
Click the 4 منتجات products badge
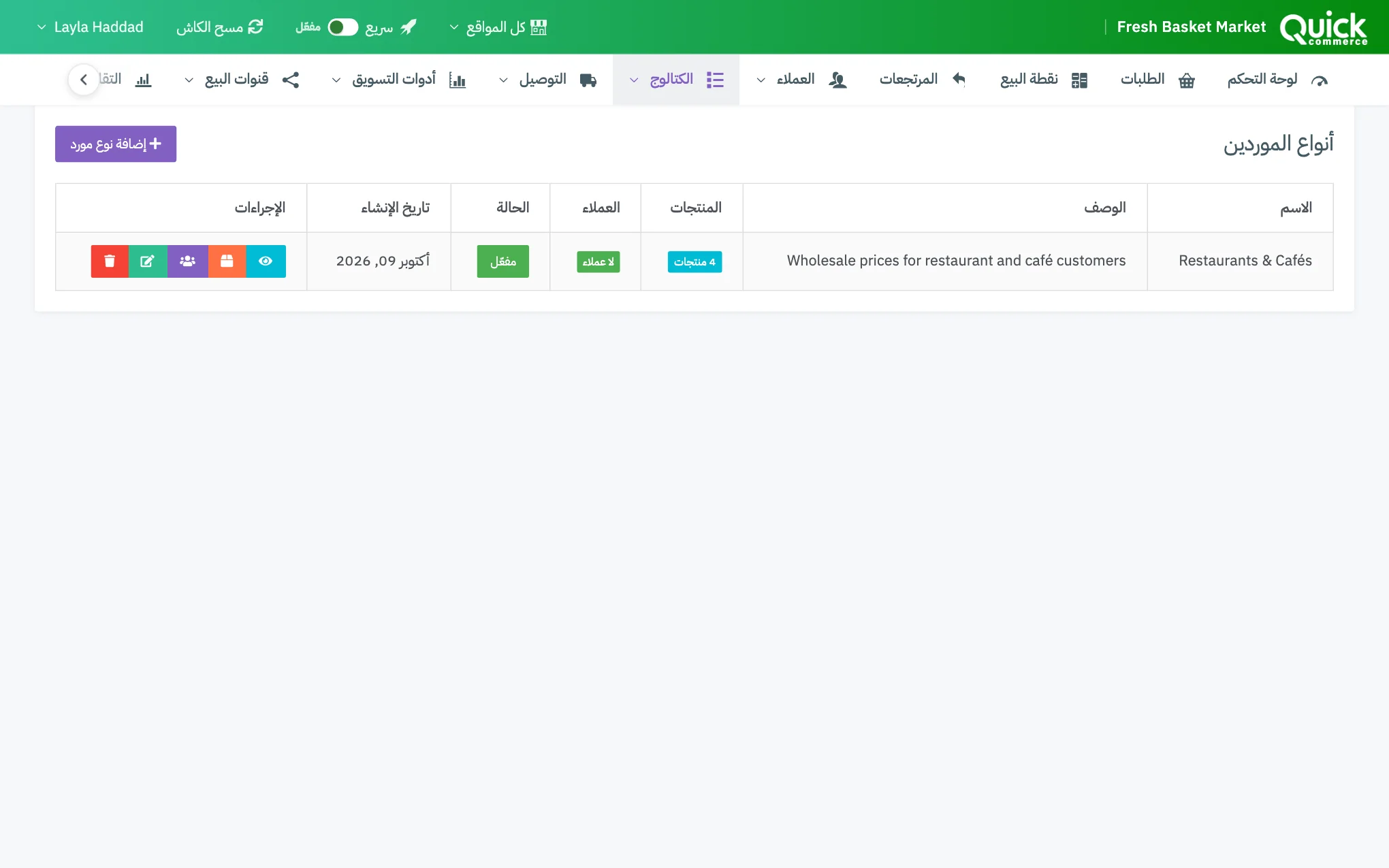click(694, 262)
